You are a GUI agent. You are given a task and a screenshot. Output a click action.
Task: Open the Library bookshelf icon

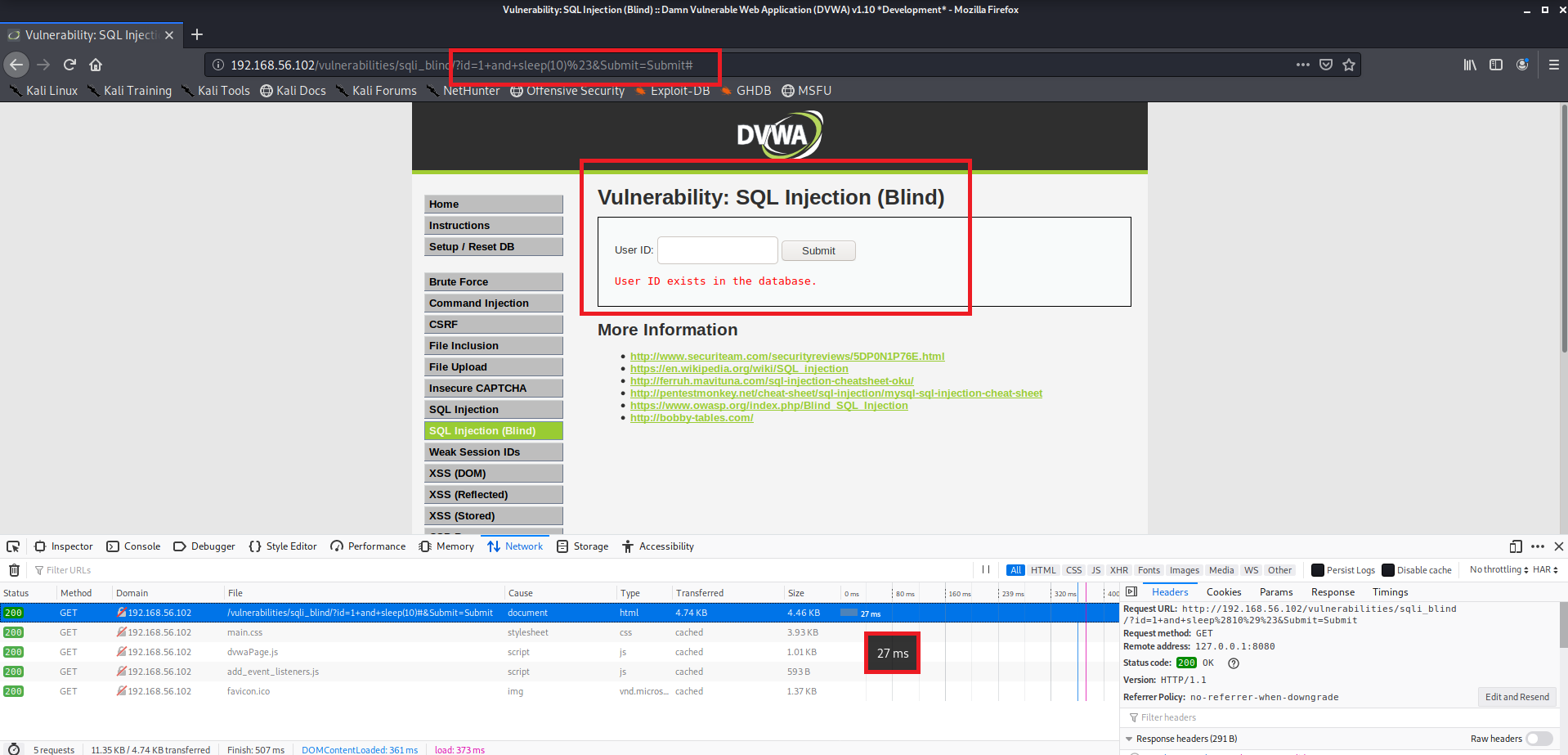coord(1470,65)
